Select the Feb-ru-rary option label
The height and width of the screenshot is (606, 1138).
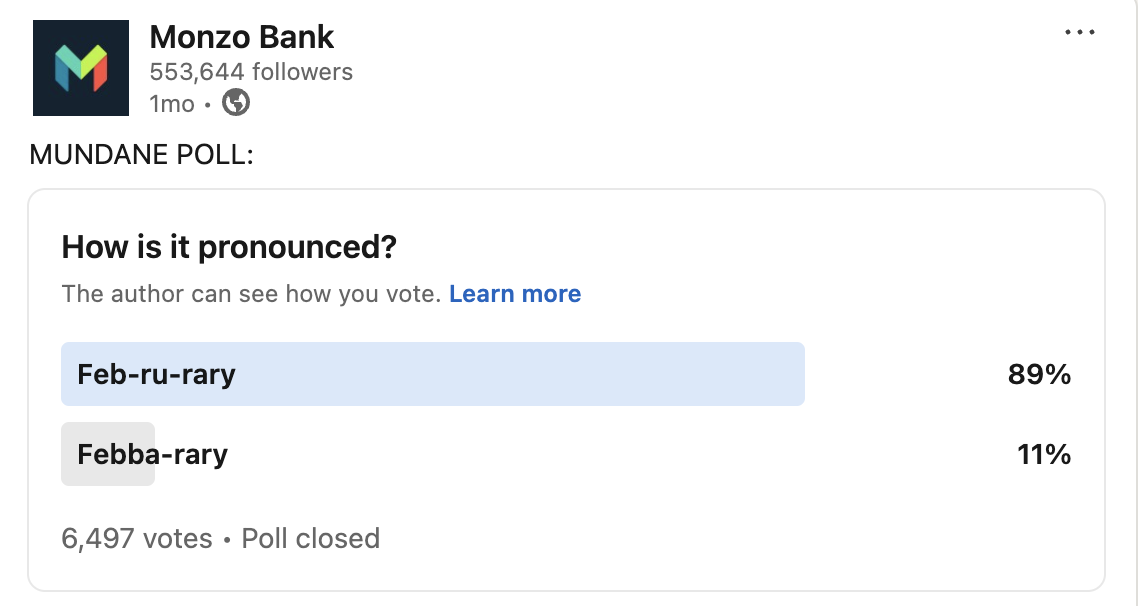(x=157, y=375)
